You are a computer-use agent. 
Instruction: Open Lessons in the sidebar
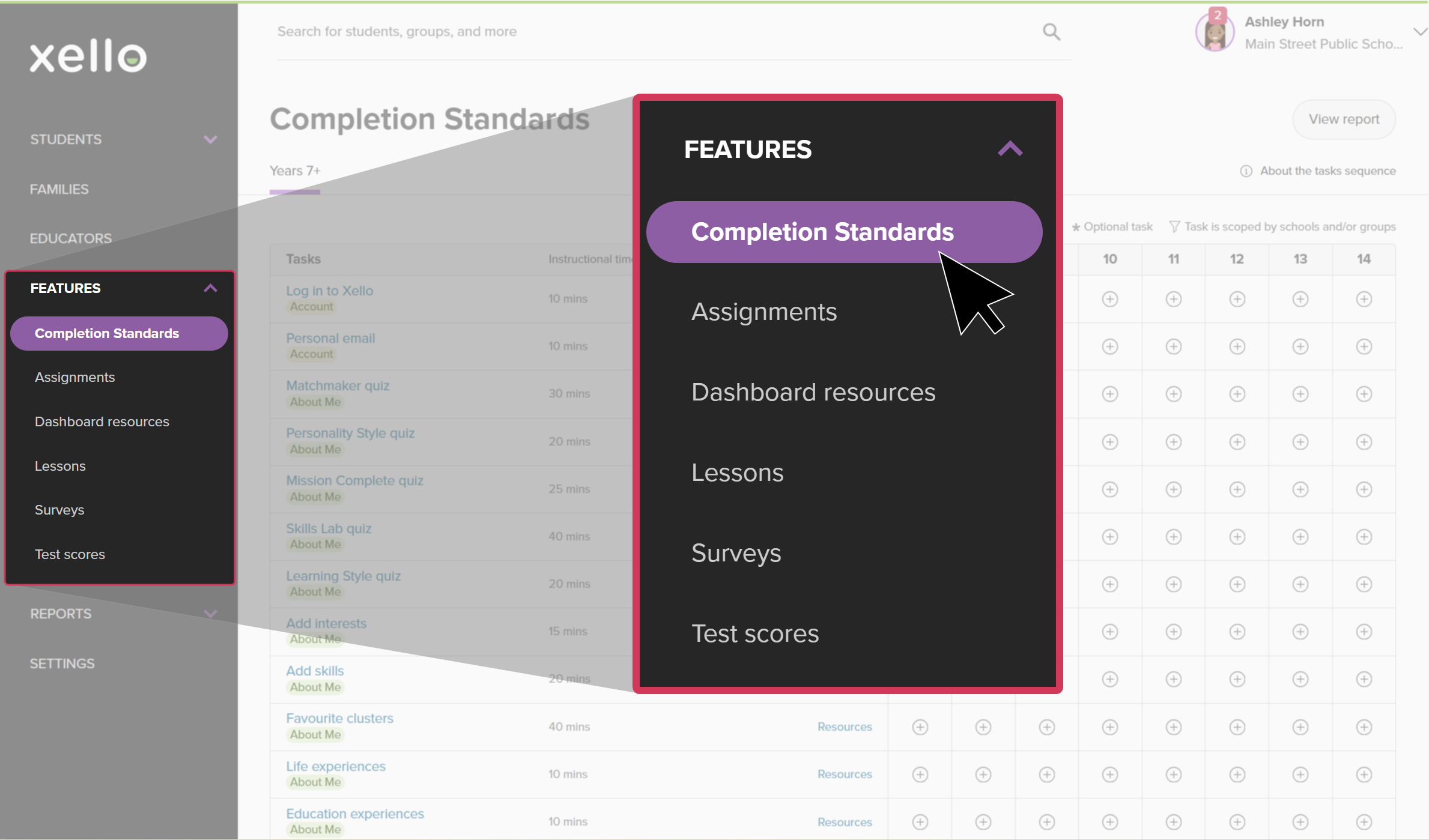tap(60, 466)
